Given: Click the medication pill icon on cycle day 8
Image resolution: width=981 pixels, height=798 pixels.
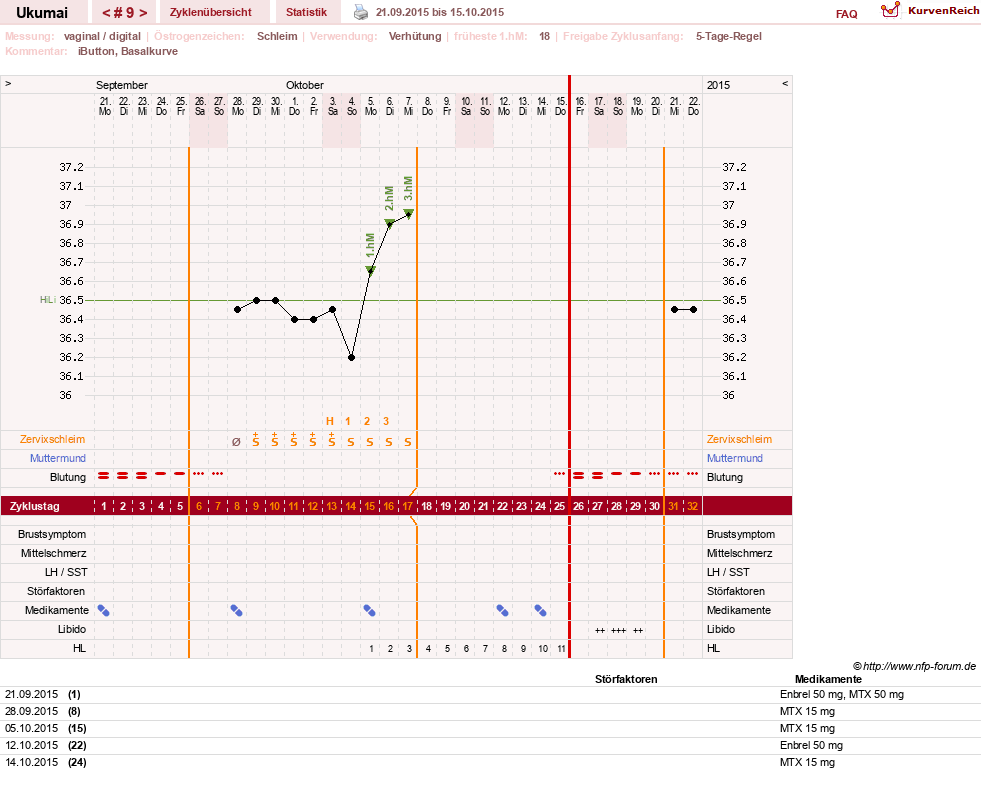Looking at the screenshot, I should coord(236,610).
